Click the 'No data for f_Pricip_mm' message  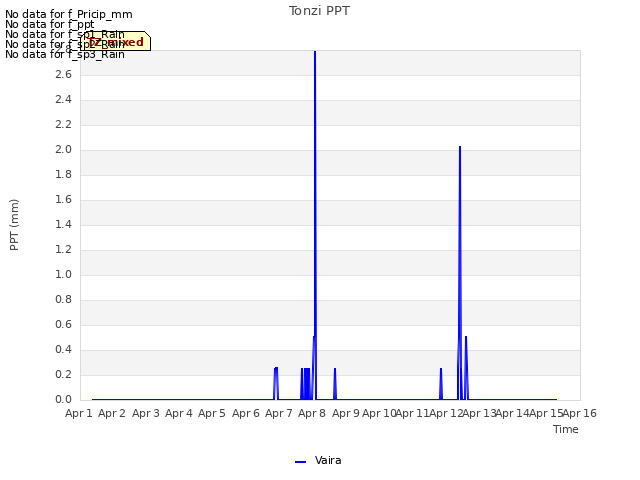(x=69, y=14)
